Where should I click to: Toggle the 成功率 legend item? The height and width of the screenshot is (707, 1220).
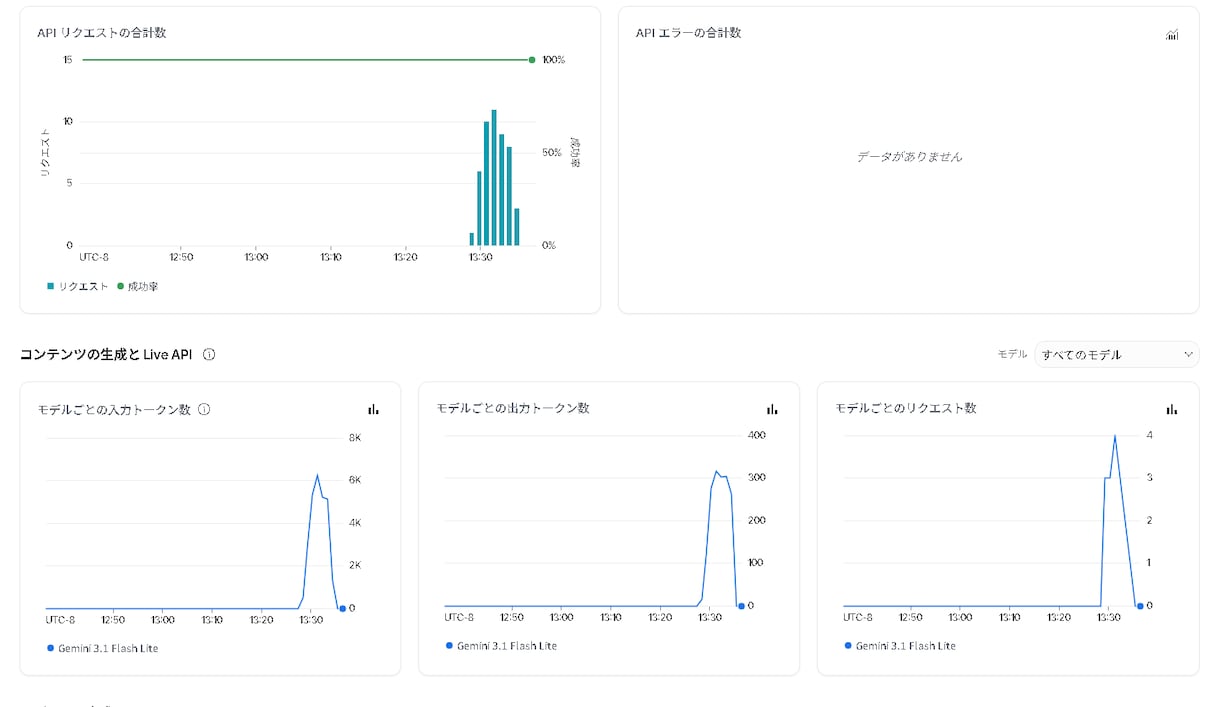(137, 286)
